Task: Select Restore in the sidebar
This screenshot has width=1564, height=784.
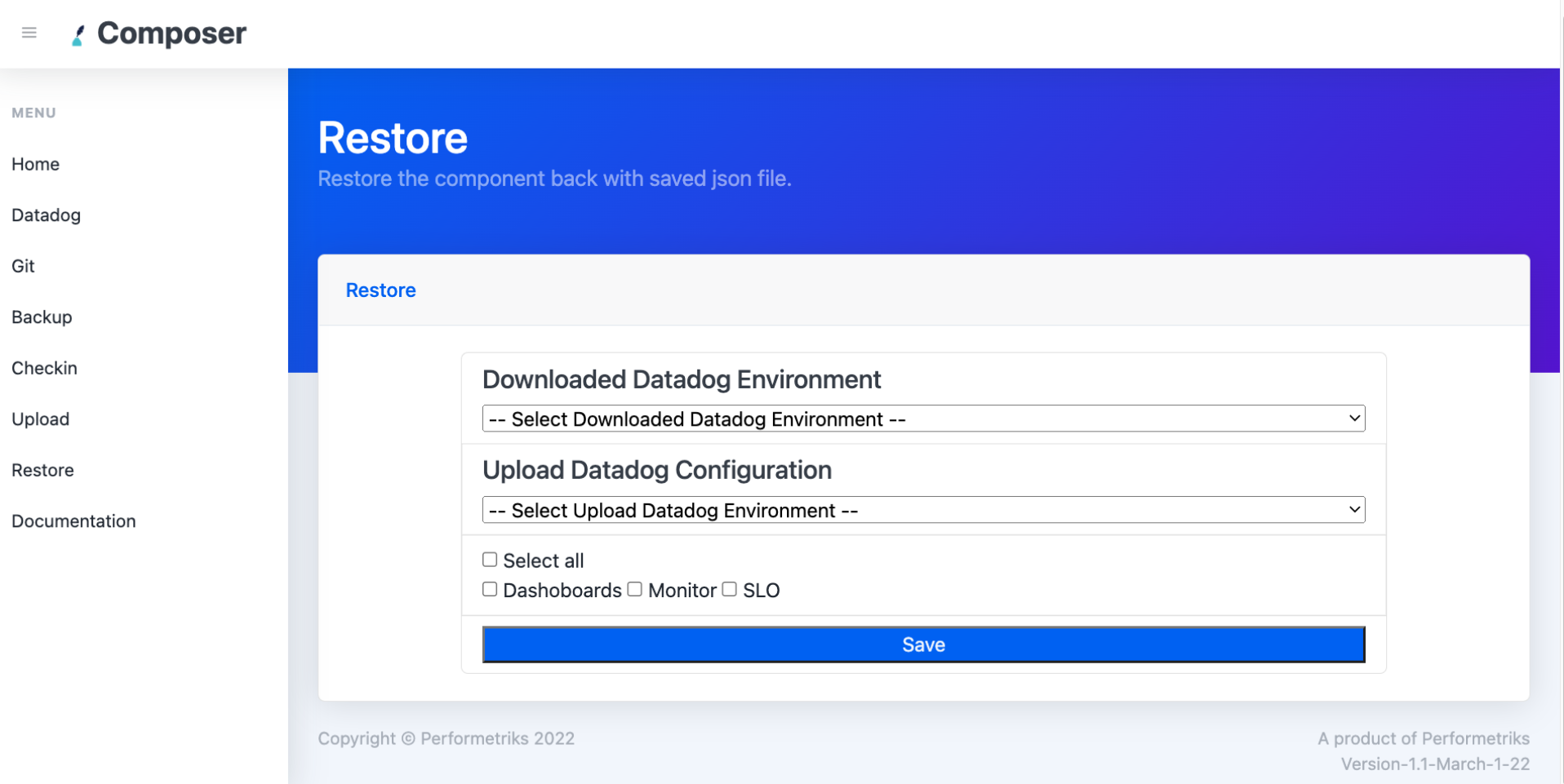Action: coord(42,470)
